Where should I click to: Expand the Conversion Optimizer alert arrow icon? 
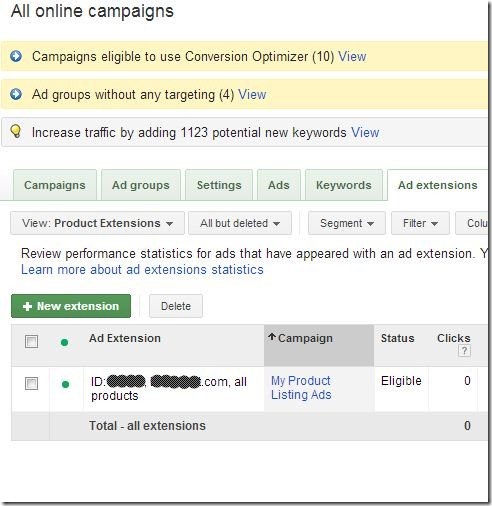(x=16, y=56)
